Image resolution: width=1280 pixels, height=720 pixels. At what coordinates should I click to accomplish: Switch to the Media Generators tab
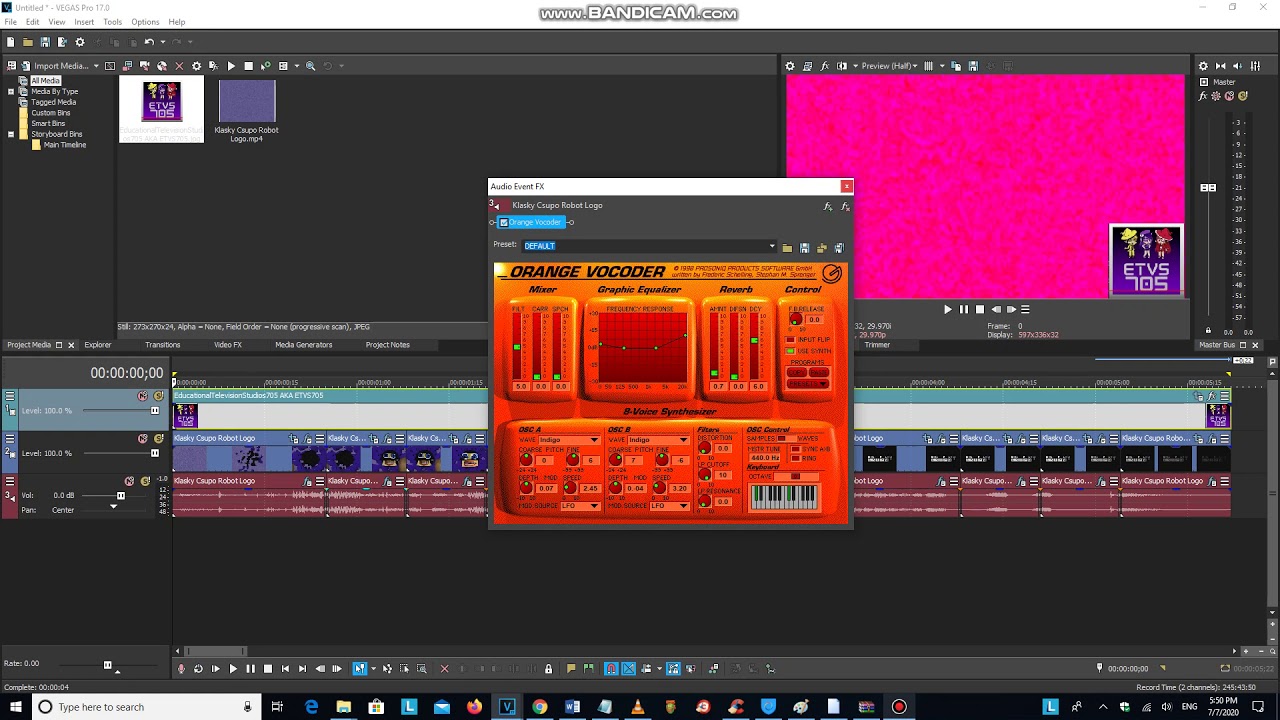304,345
